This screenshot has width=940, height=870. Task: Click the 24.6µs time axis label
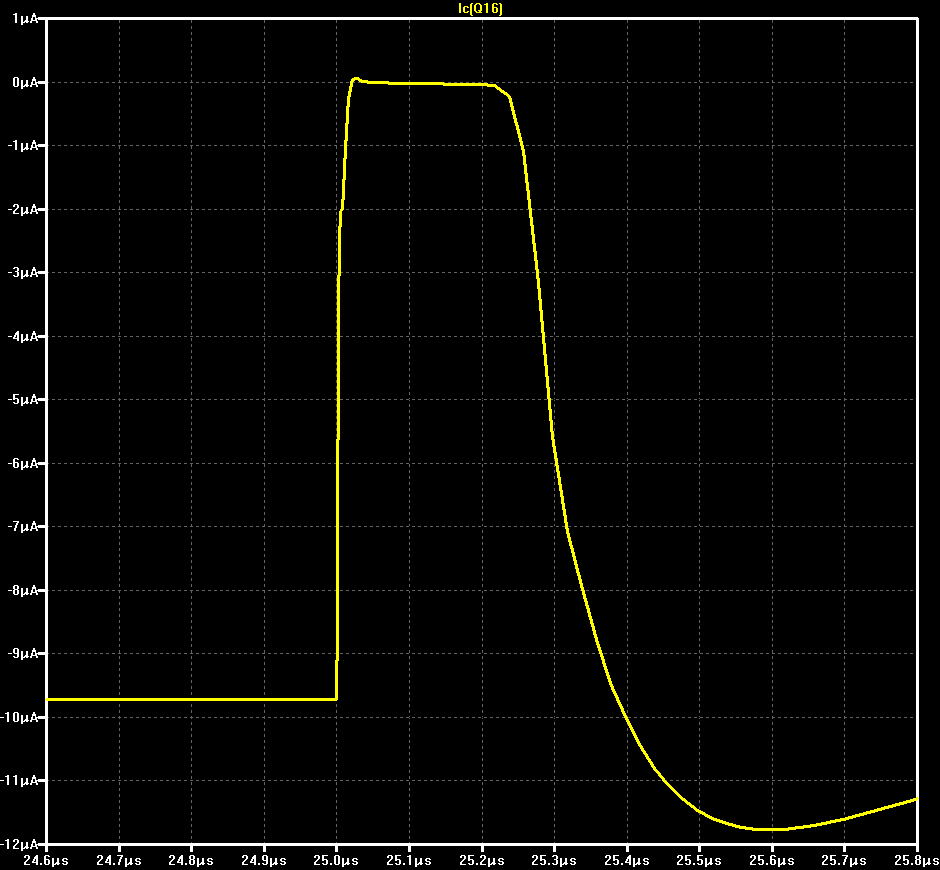tap(46, 861)
